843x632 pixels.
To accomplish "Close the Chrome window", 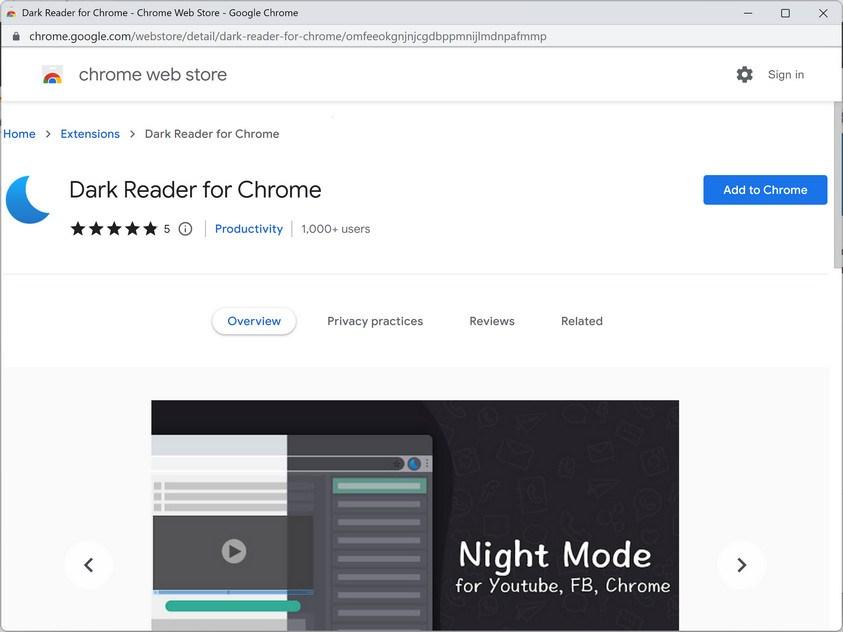I will click(823, 13).
